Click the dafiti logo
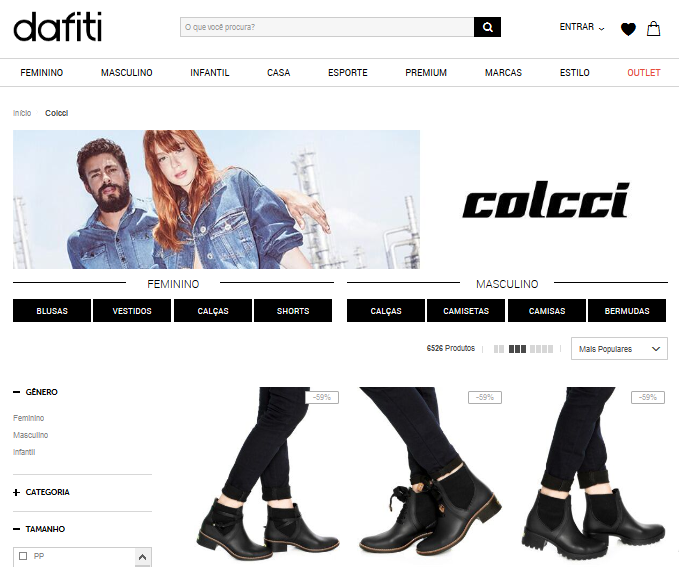The width and height of the screenshot is (679, 567). [58, 27]
